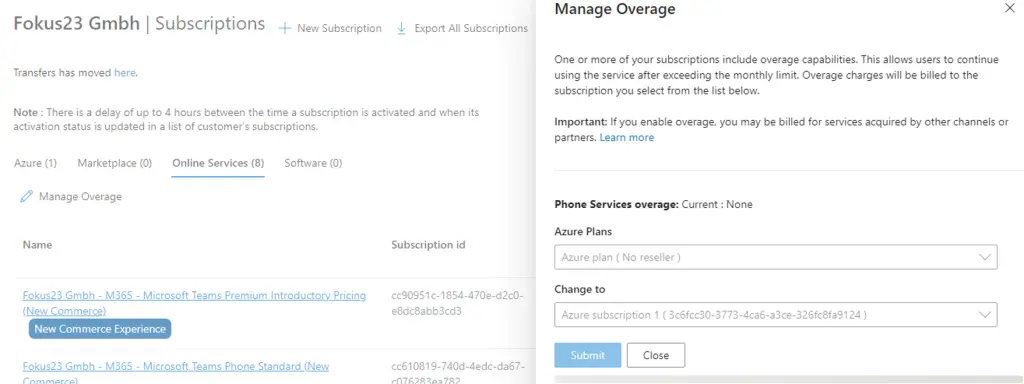The width and height of the screenshot is (1024, 384).
Task: Open the Marketplace (0) tab
Action: (x=114, y=163)
